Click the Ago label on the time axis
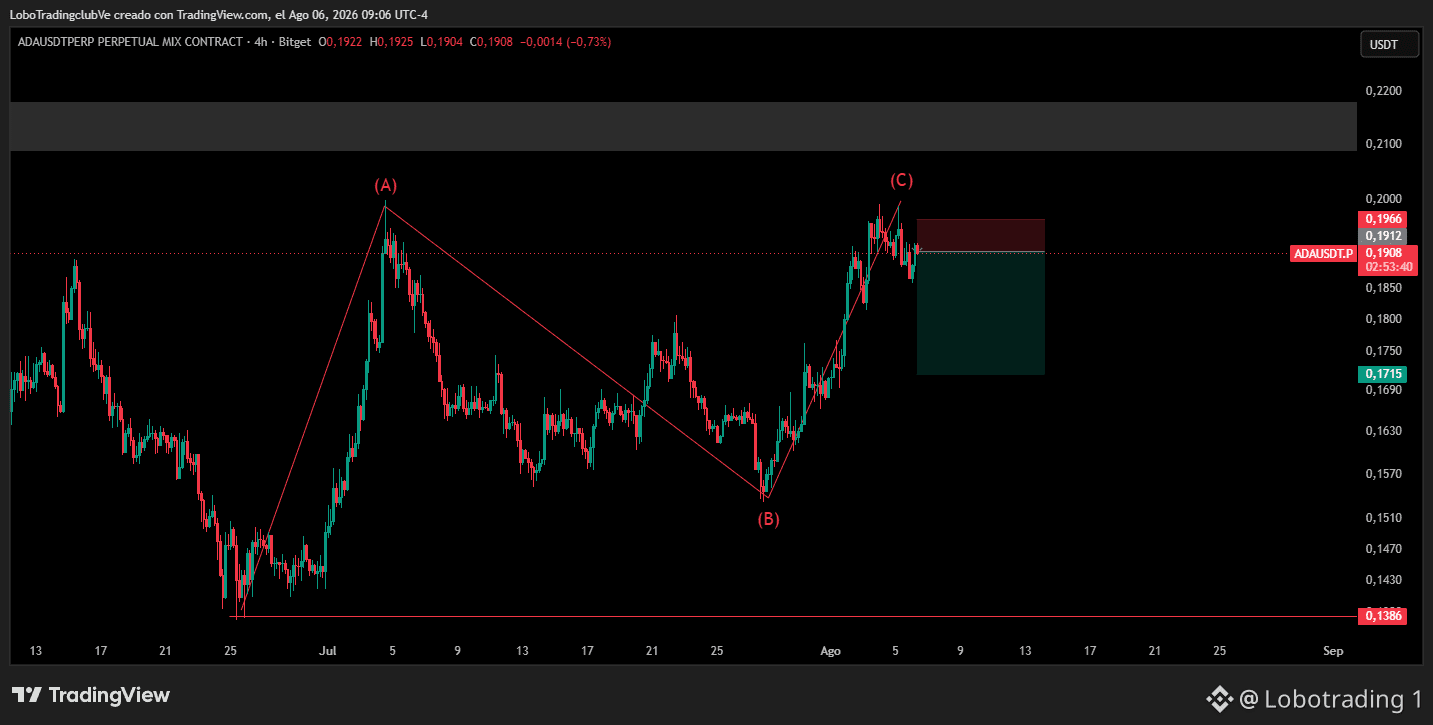Image resolution: width=1433 pixels, height=725 pixels. coord(830,651)
